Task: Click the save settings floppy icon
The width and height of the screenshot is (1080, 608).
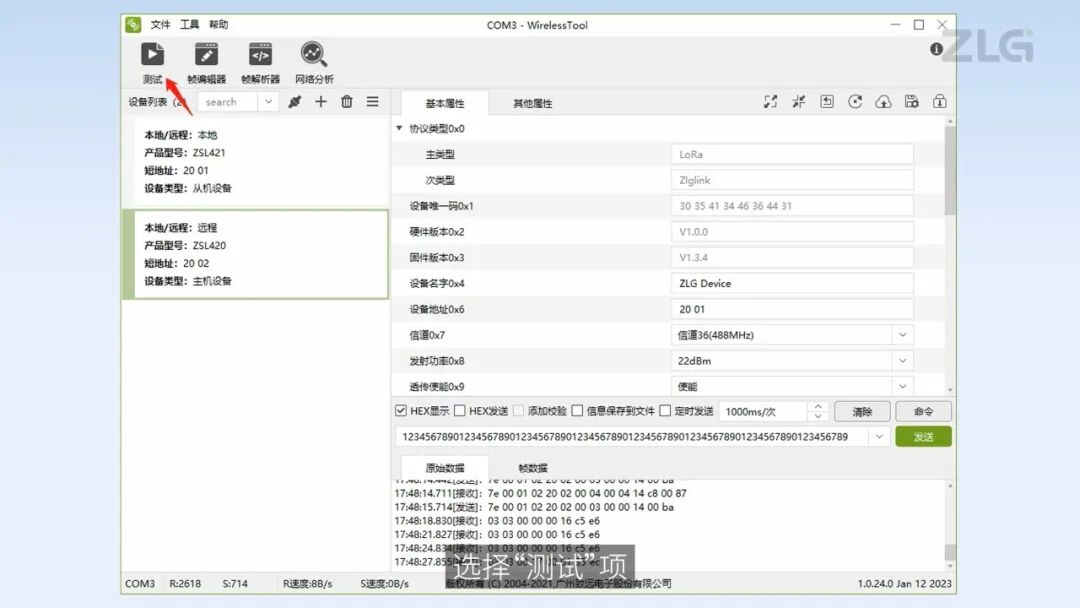Action: (912, 102)
